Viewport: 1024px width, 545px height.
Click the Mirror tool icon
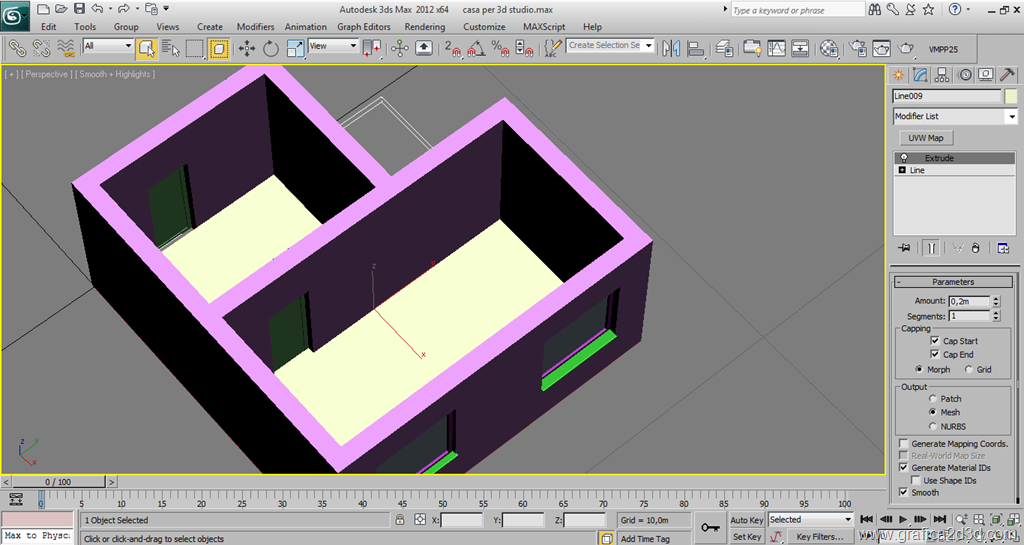pos(671,47)
